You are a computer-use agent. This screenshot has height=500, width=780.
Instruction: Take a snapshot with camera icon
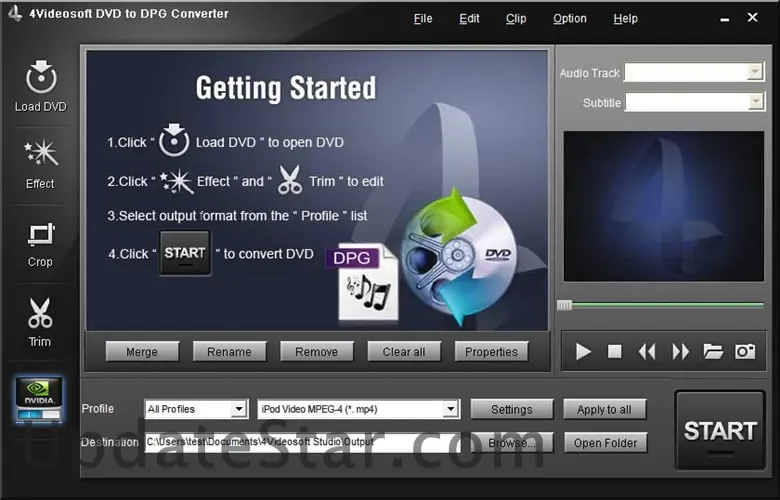(745, 352)
